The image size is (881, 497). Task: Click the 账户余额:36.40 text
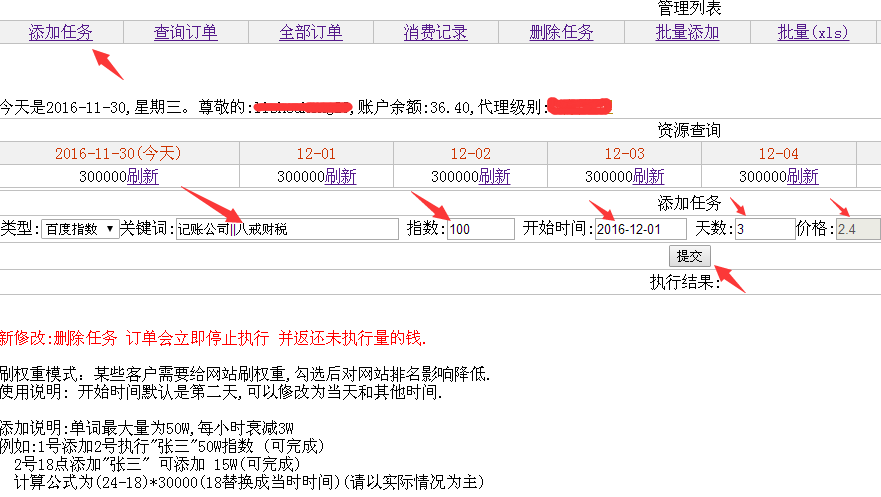(x=416, y=107)
